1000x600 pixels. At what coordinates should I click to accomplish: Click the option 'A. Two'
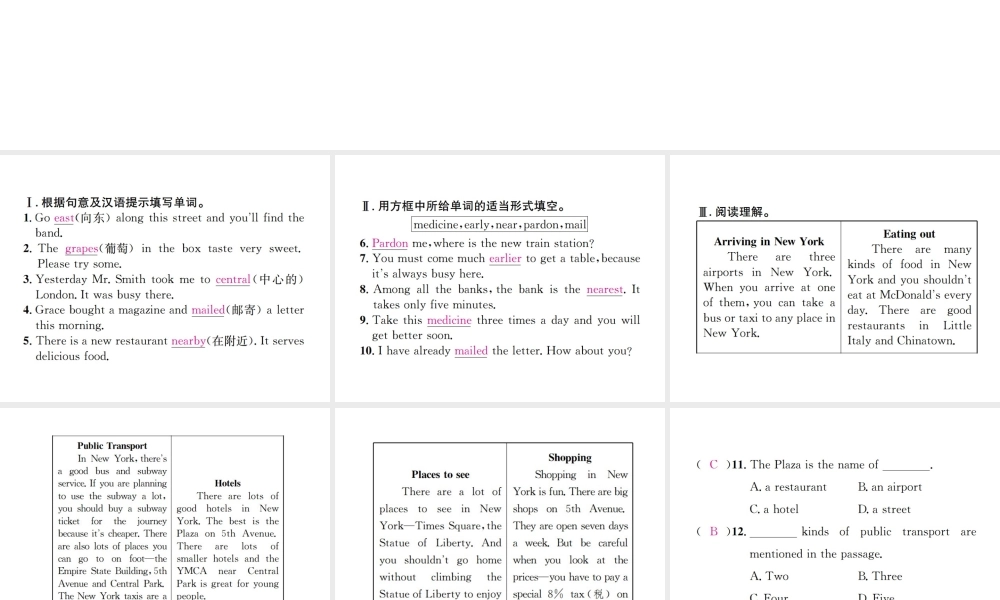(768, 576)
